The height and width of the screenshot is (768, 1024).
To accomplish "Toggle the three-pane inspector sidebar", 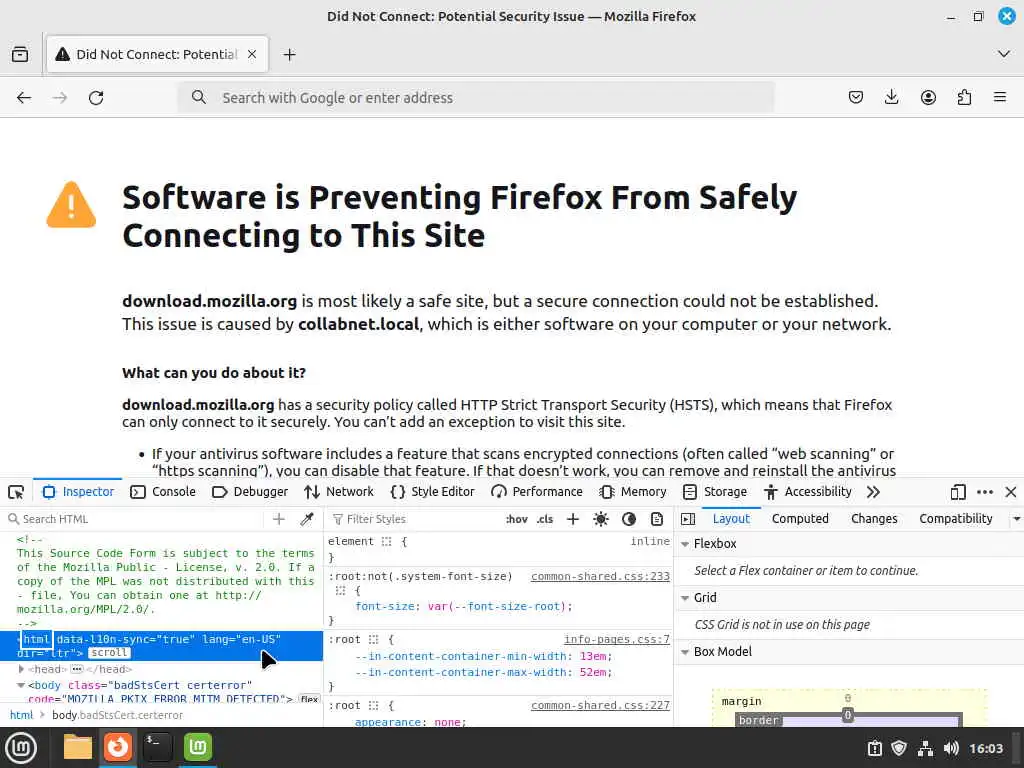I will [x=688, y=519].
